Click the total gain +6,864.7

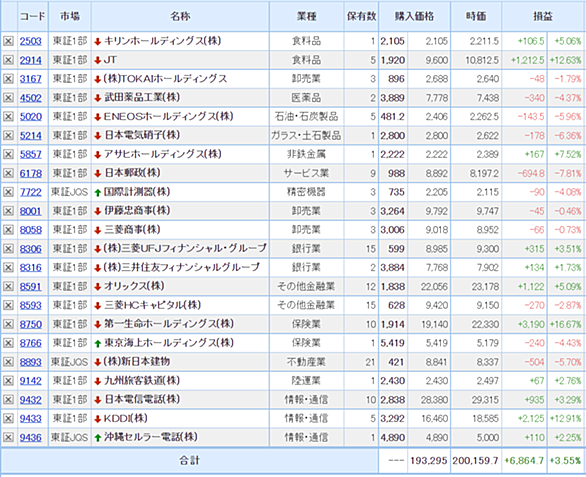point(524,461)
